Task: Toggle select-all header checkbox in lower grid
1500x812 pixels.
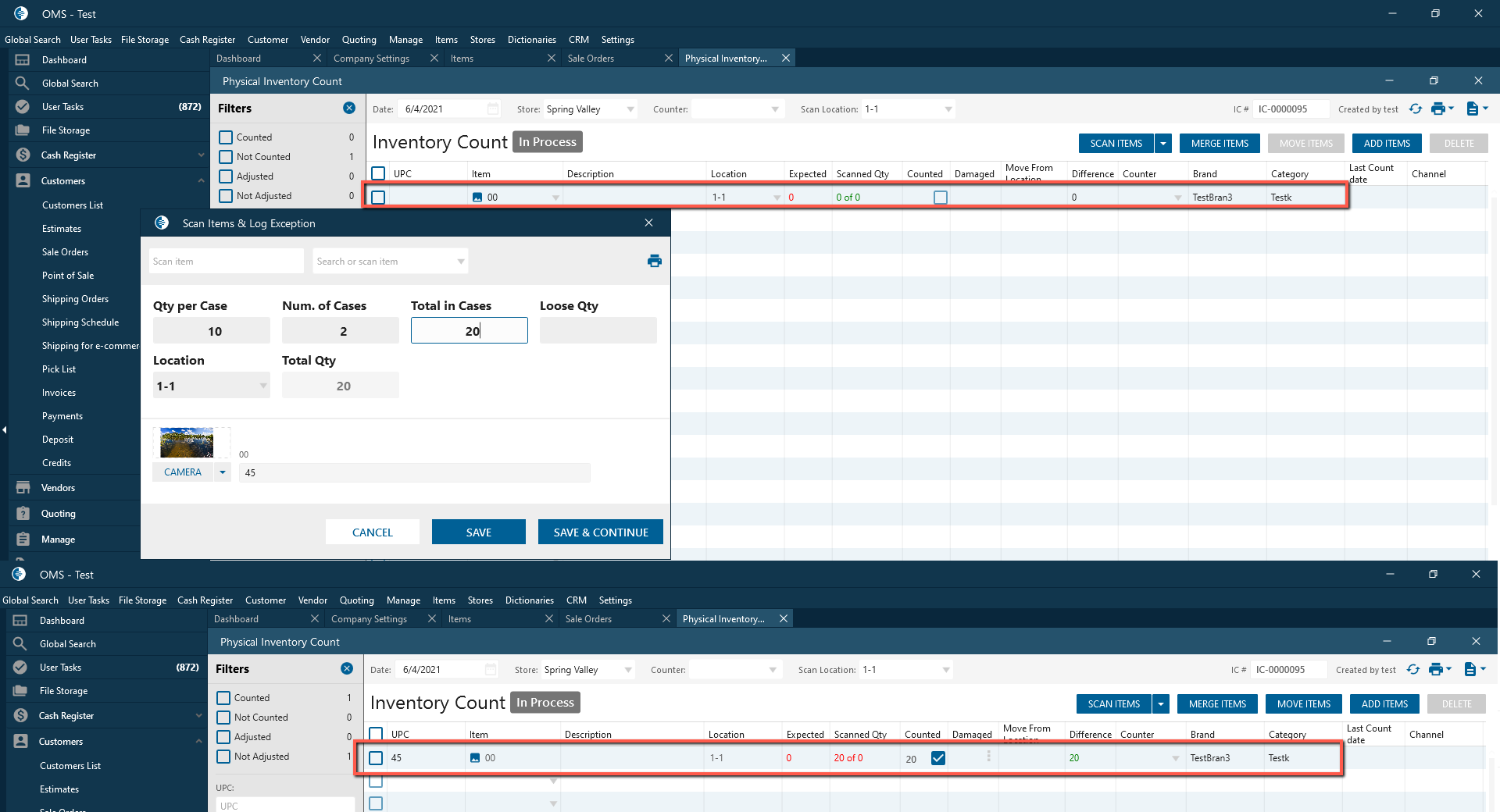Action: (376, 734)
